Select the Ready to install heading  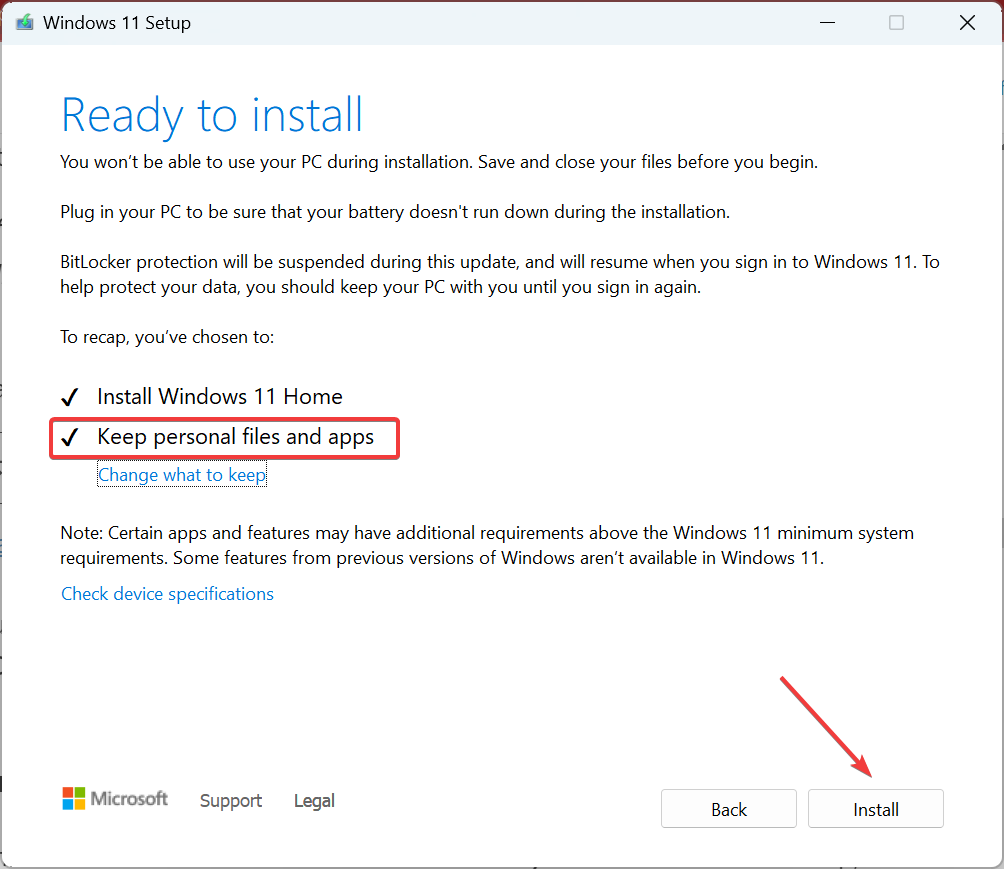point(212,116)
